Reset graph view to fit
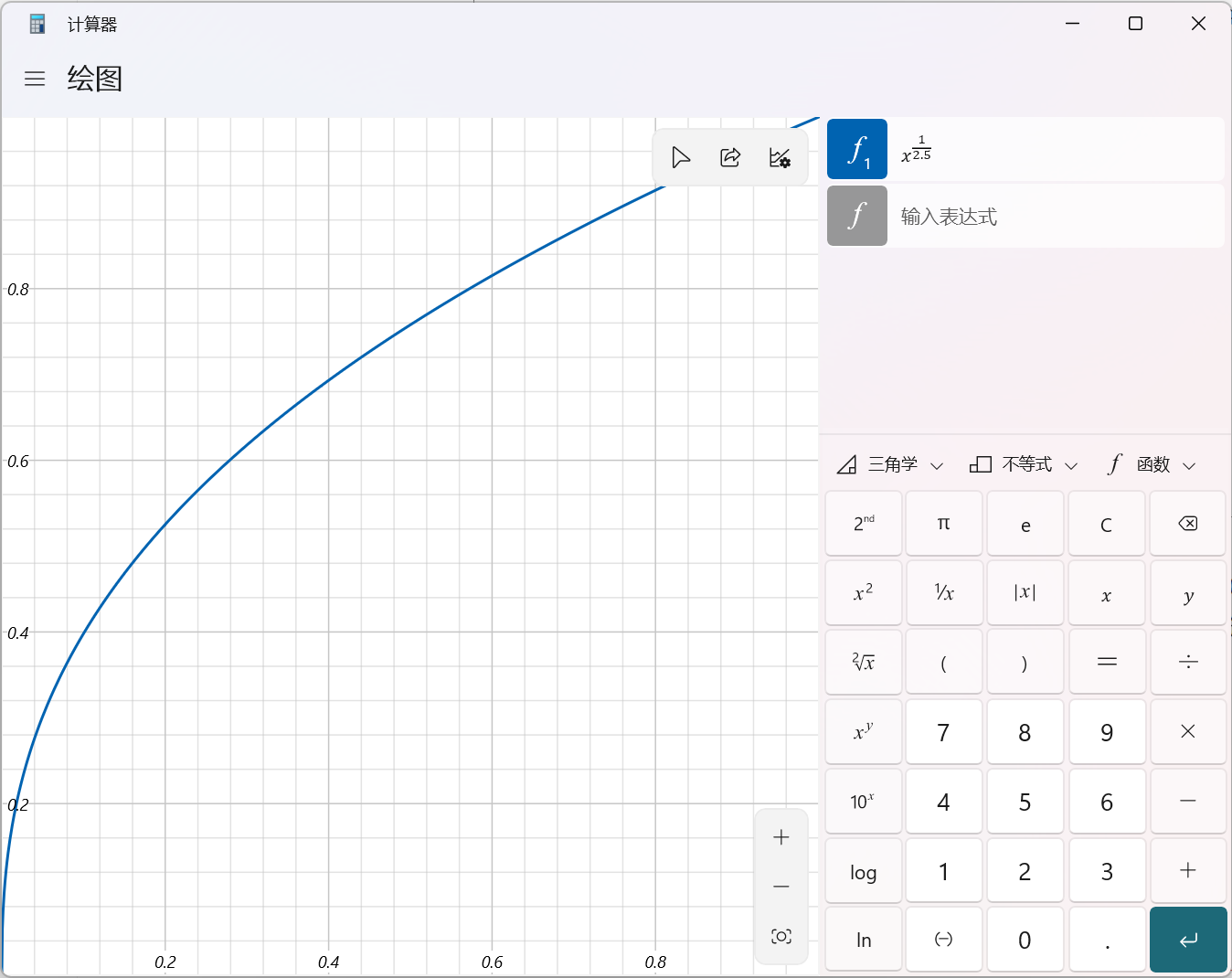The width and height of the screenshot is (1232, 978). 781,936
